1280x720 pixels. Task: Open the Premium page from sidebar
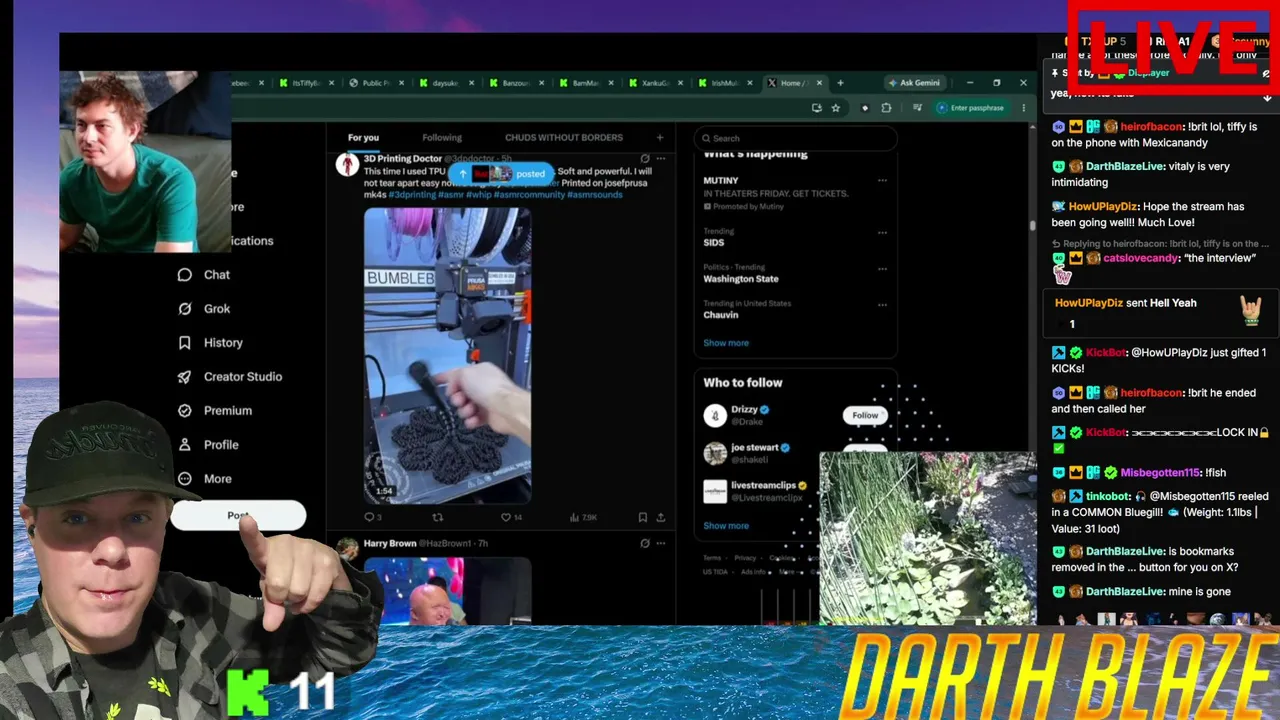214,411
